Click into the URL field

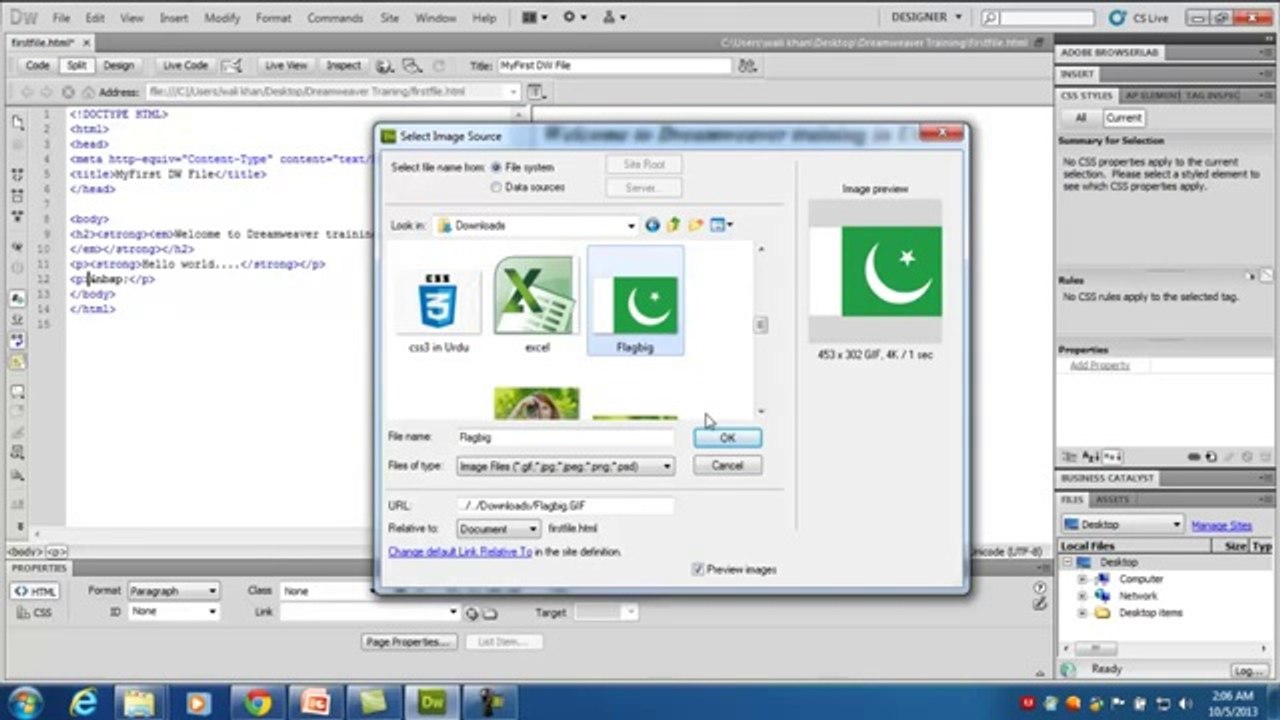(565, 506)
